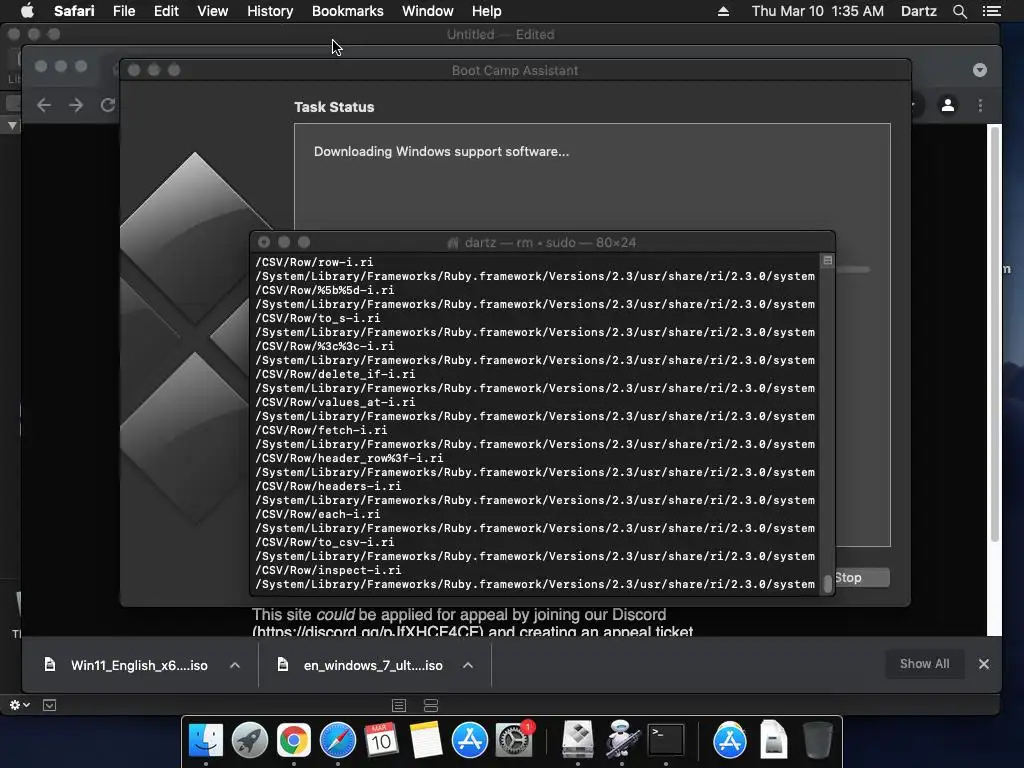Go forward in Chrome window
Viewport: 1024px width, 768px height.
pos(76,105)
